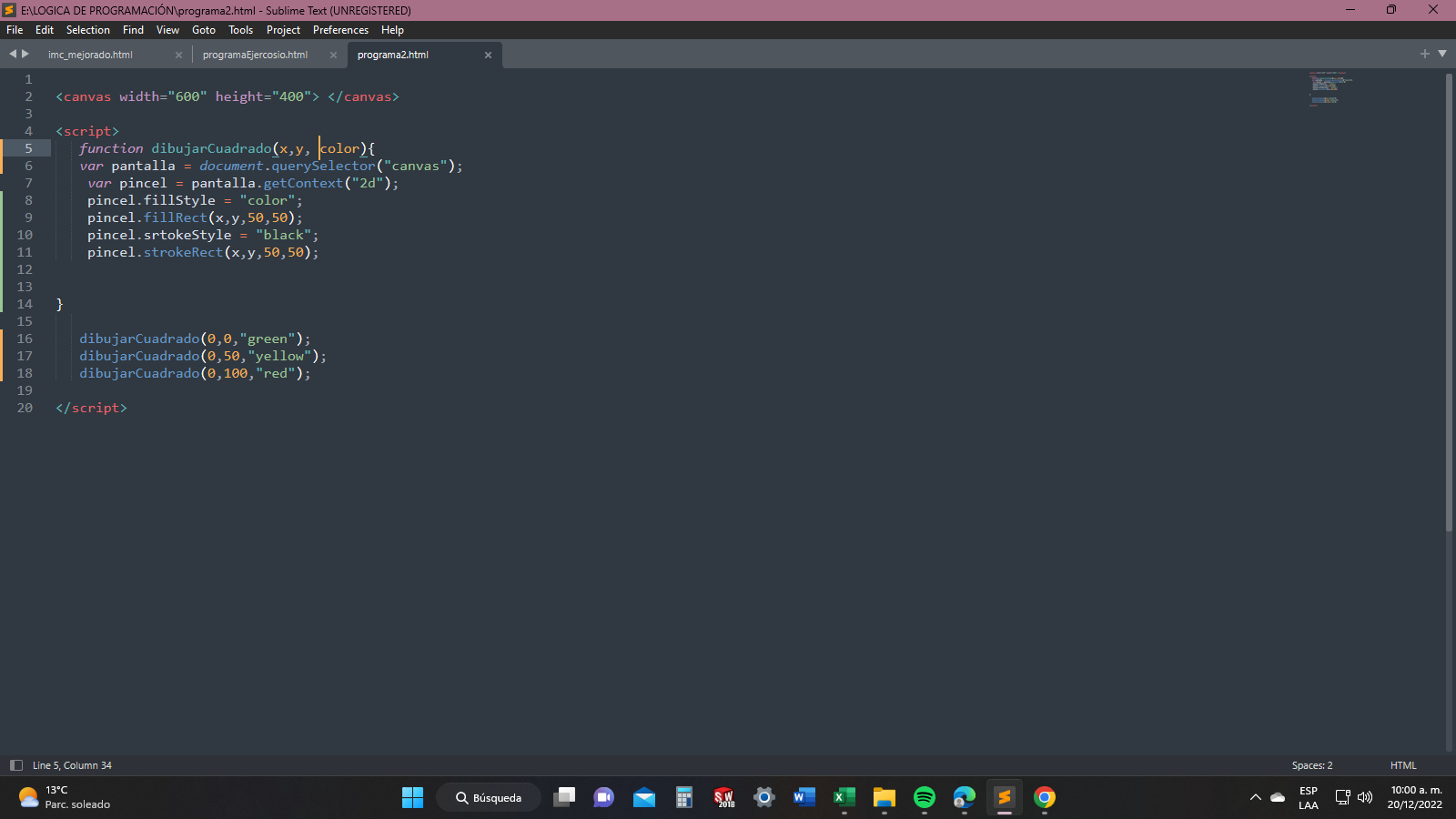Image resolution: width=1456 pixels, height=819 pixels.
Task: Open the Mail app in the taskbar
Action: 644,798
